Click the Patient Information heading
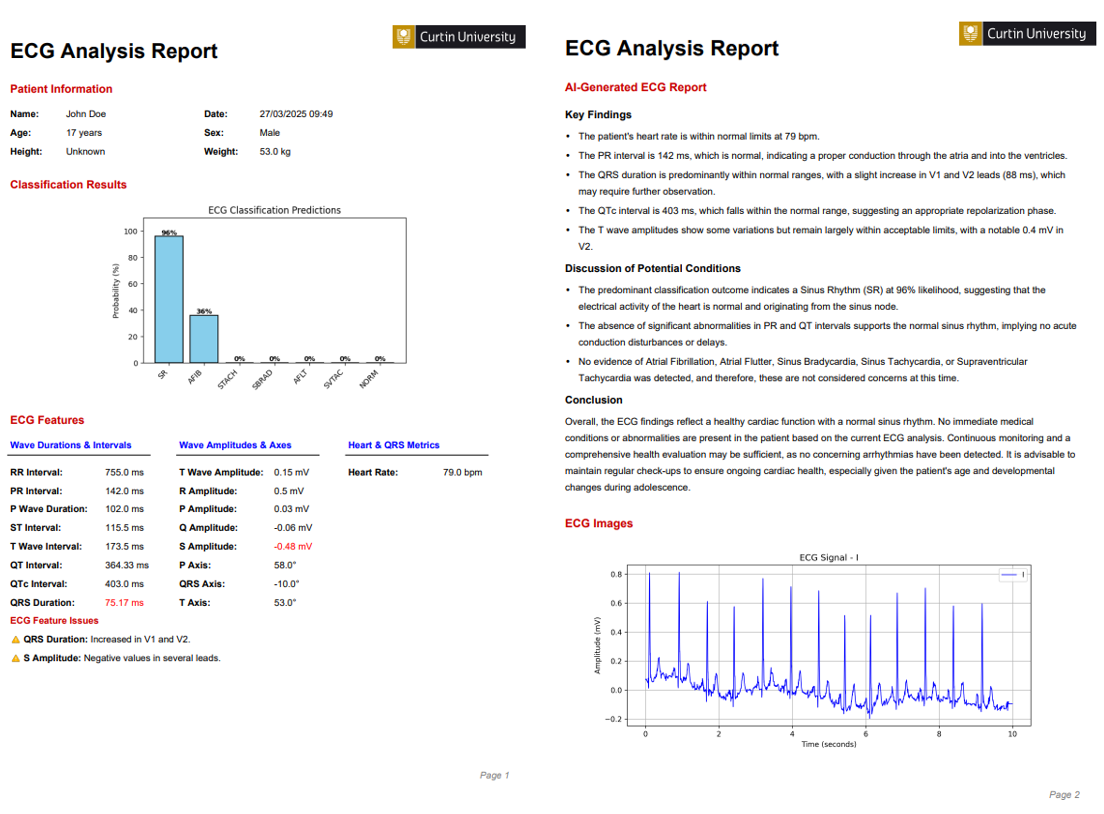This screenshot has height=814, width=1104. 61,89
